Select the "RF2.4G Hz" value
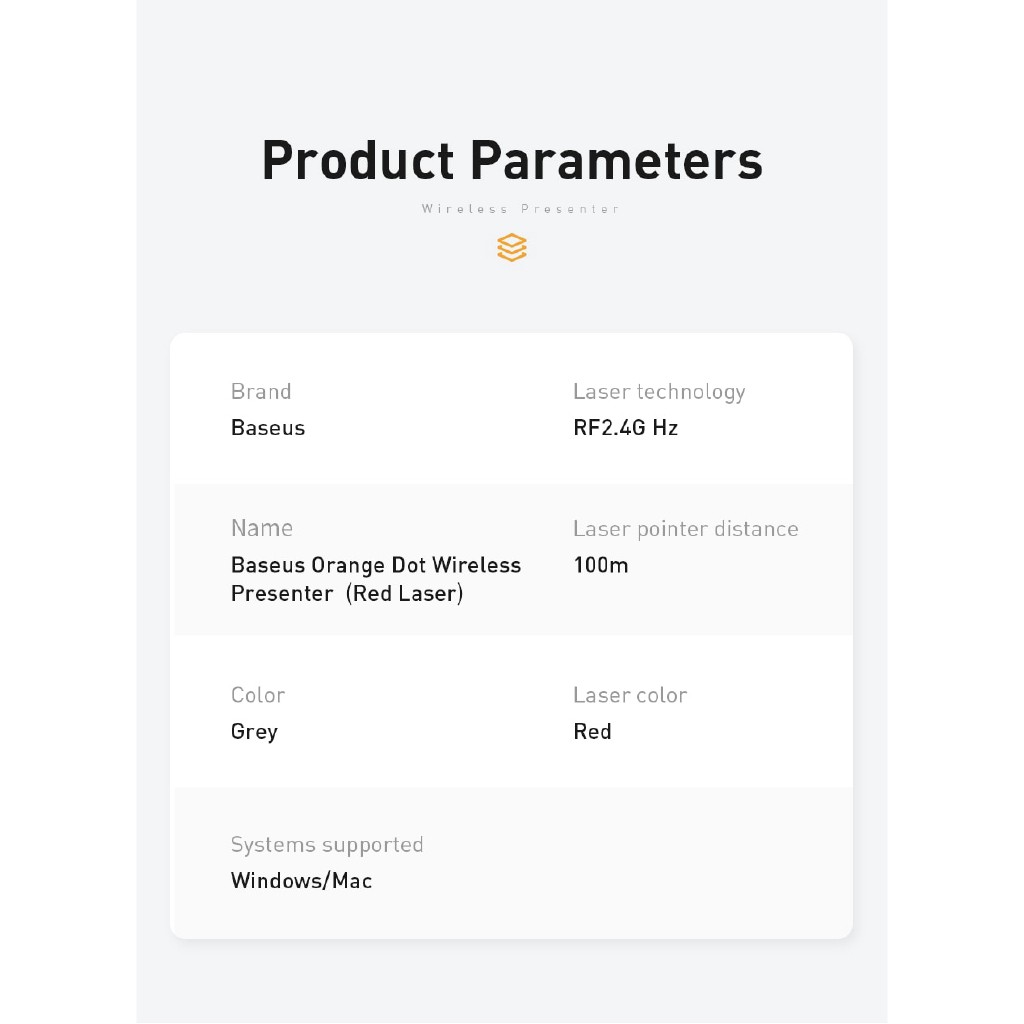The height and width of the screenshot is (1024, 1024). click(x=626, y=428)
